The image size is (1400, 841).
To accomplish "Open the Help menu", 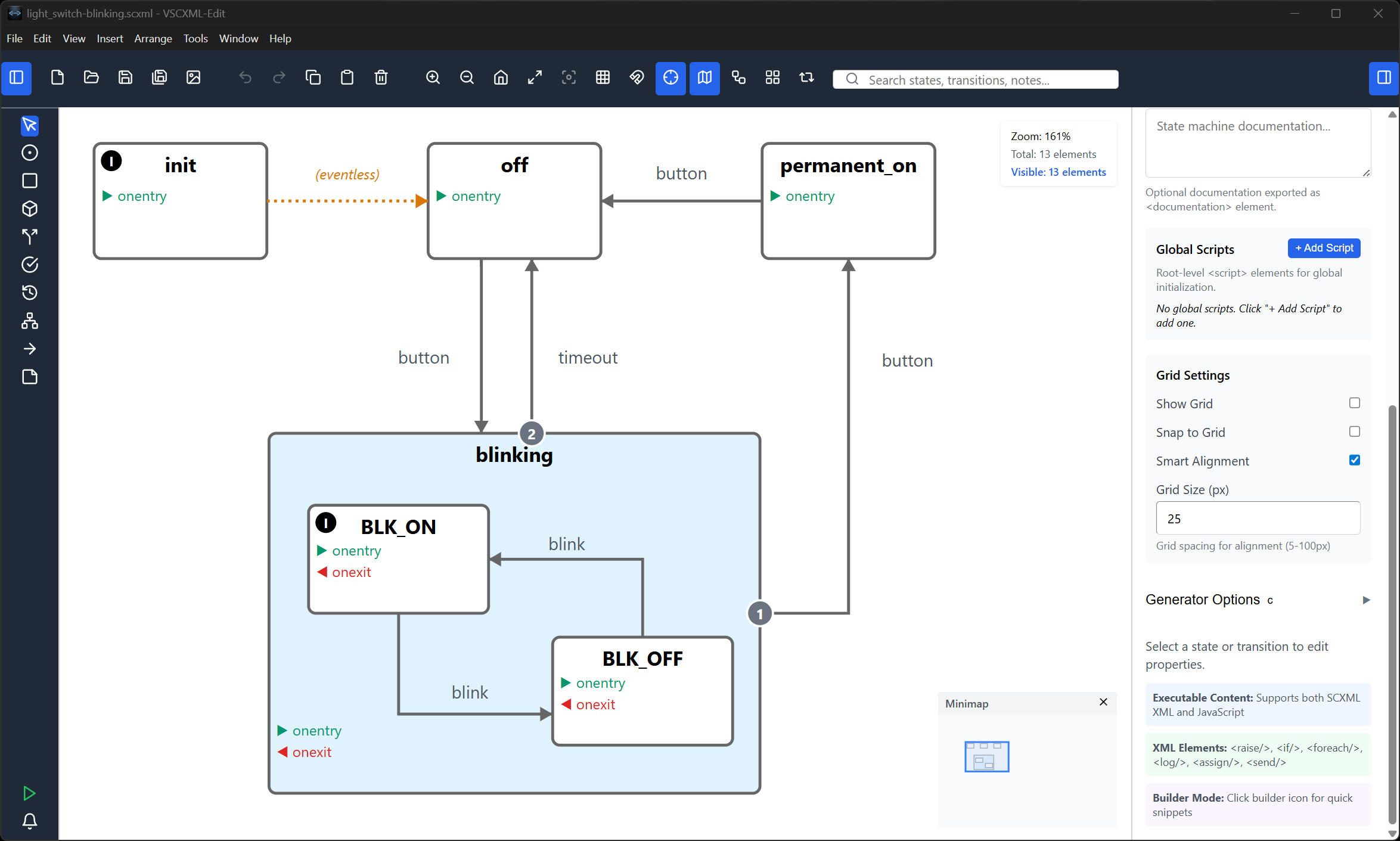I will [280, 39].
